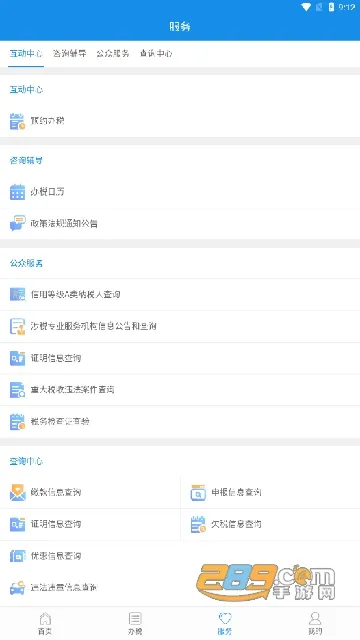Open 我的 profile in bottom navigation

pyautogui.click(x=315, y=623)
